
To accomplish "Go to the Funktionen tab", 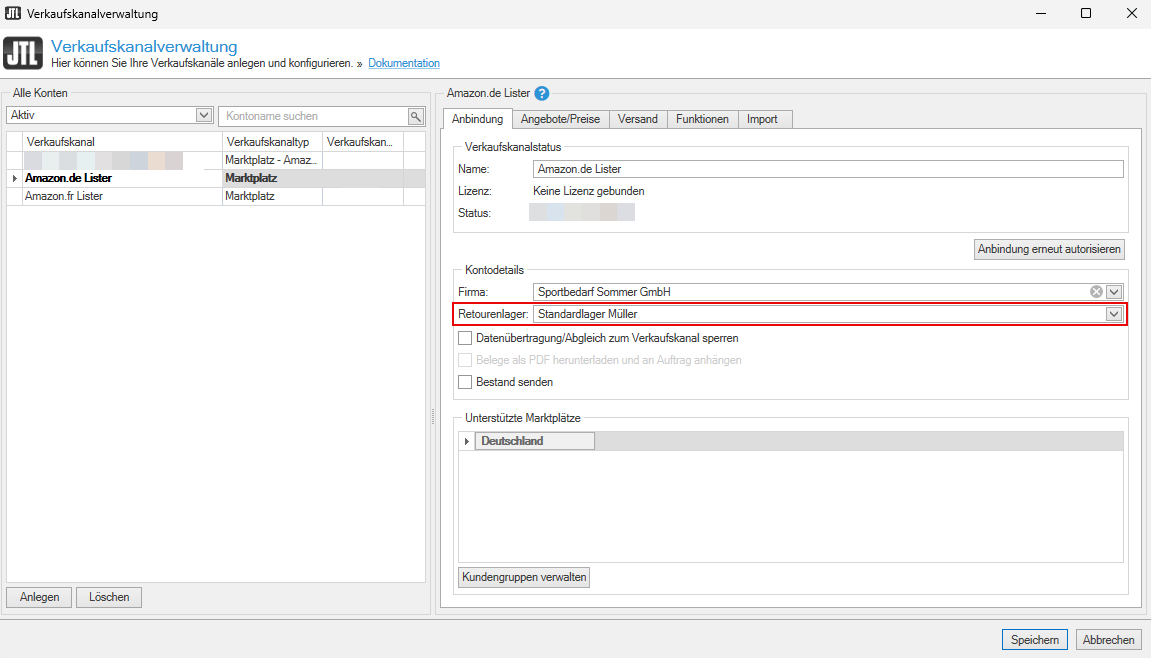I will (702, 119).
